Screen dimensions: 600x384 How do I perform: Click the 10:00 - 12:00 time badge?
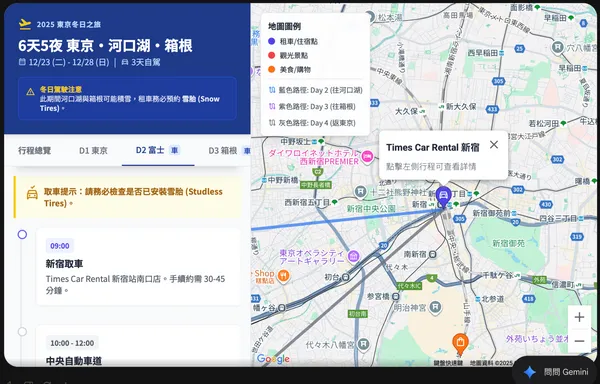[x=72, y=343]
